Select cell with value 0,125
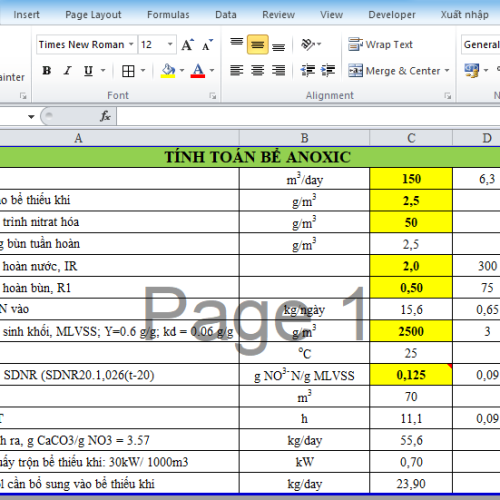This screenshot has width=500, height=500. pos(411,375)
